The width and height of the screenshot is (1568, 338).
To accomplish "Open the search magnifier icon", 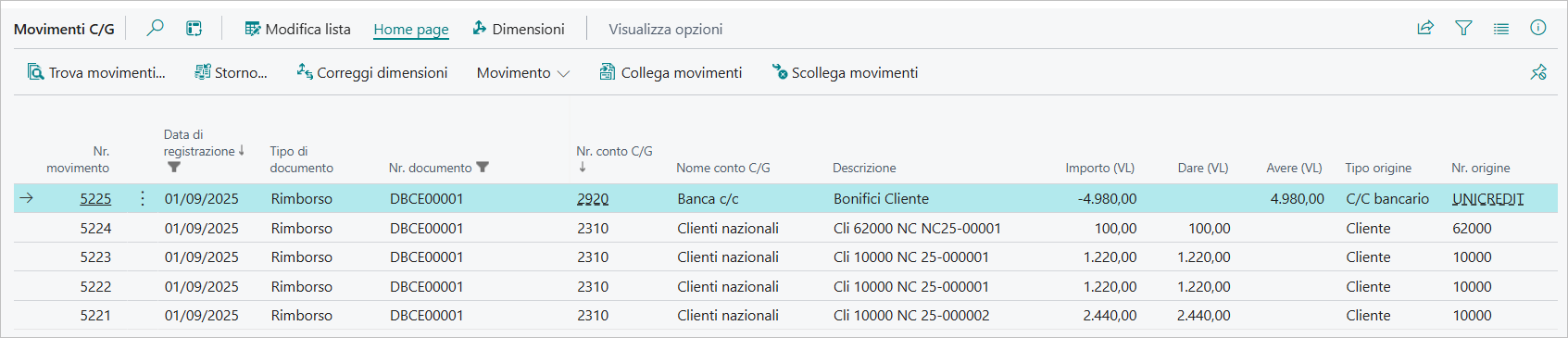I will point(156,28).
